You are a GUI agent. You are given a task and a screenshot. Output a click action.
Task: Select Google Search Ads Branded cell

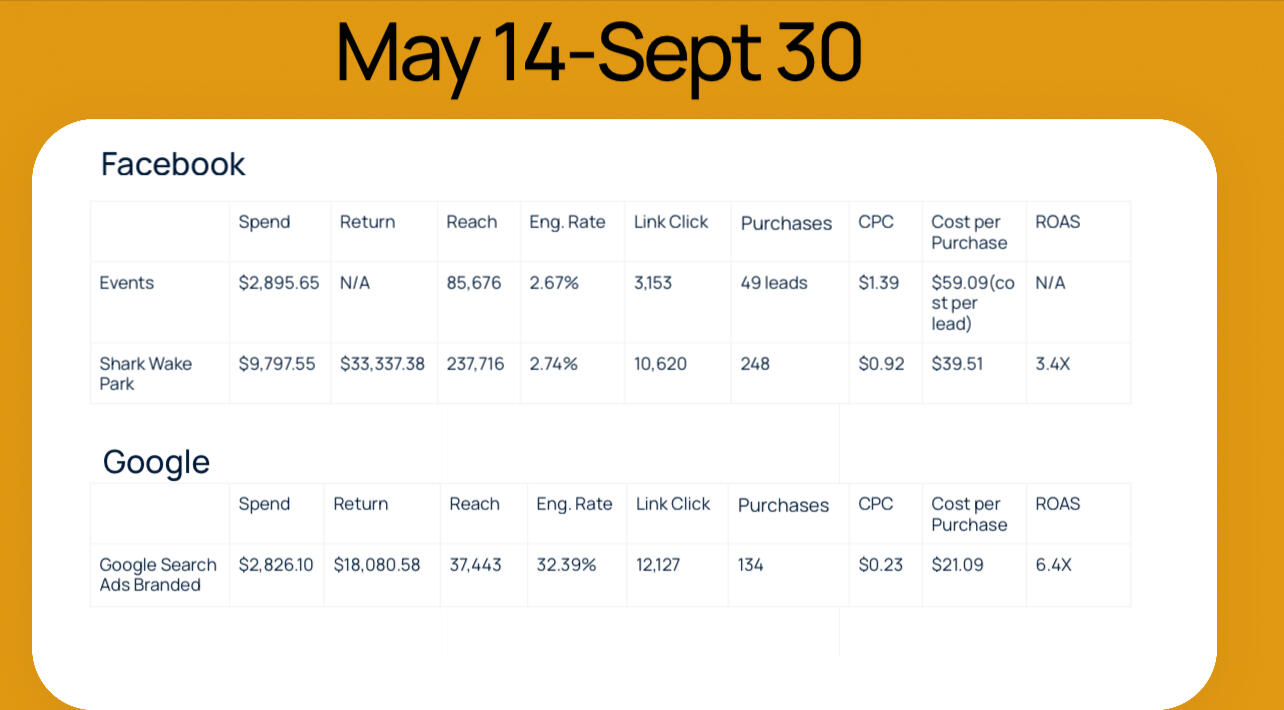[x=158, y=575]
